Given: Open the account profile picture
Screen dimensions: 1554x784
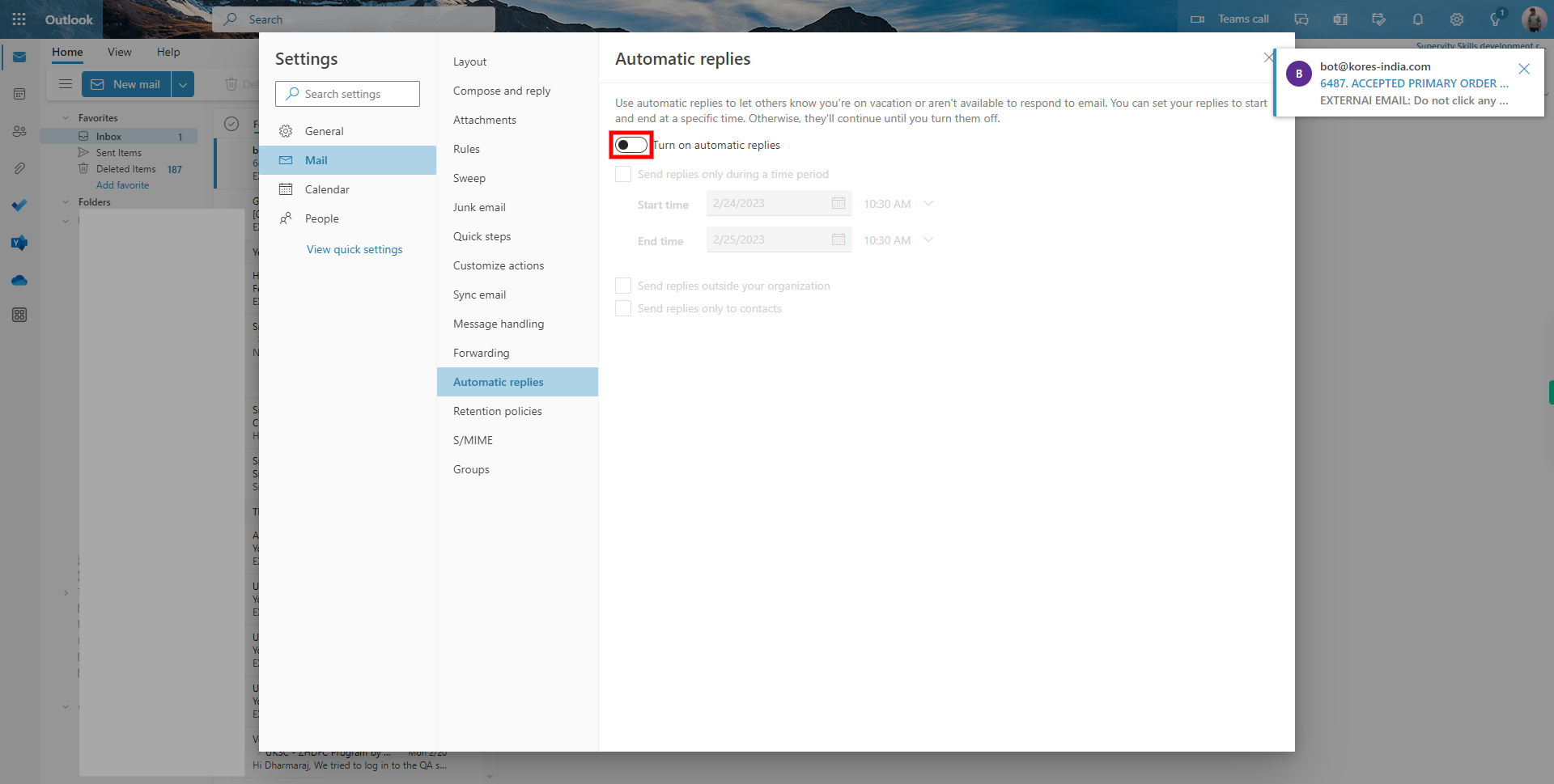Looking at the screenshot, I should coord(1535,19).
